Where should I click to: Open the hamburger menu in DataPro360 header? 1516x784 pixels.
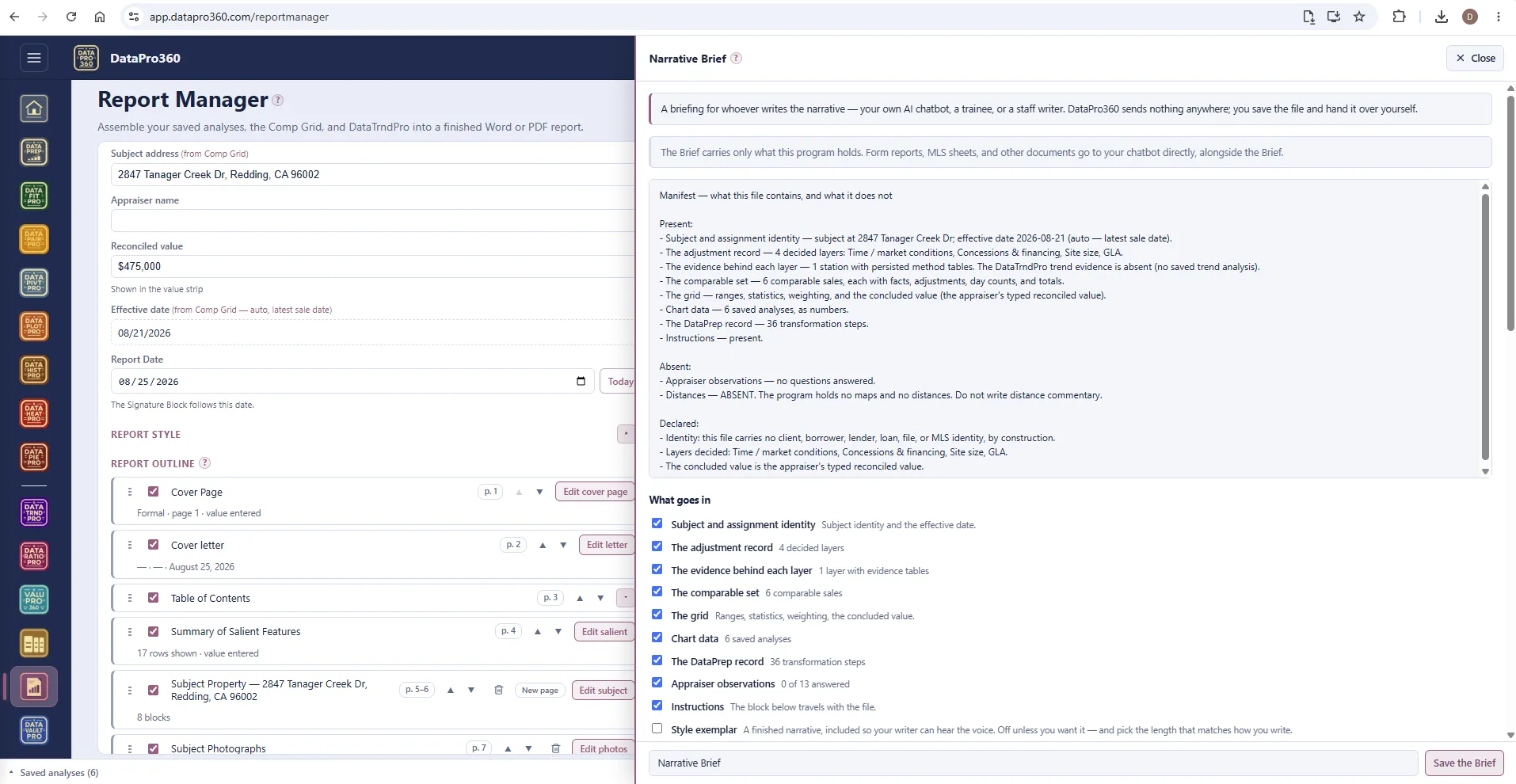click(34, 58)
